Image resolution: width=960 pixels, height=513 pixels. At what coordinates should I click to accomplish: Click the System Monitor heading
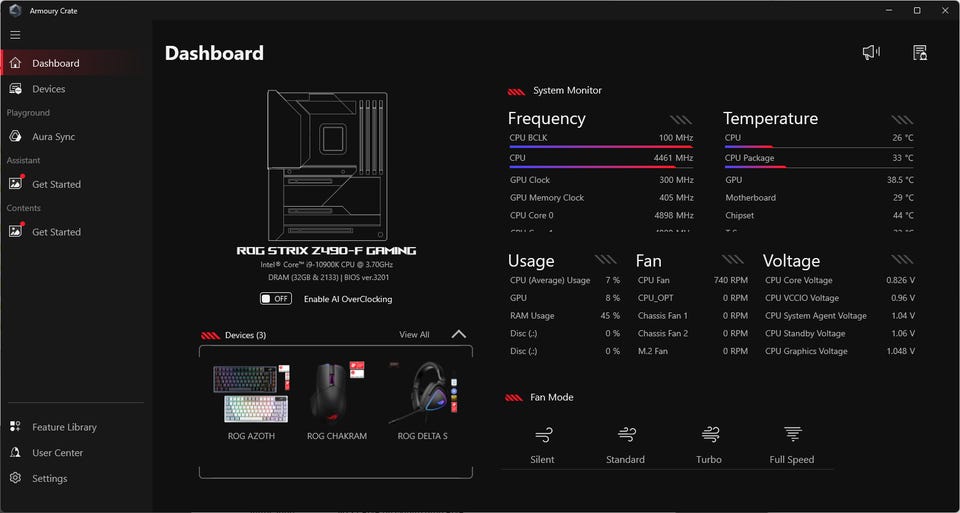click(567, 91)
